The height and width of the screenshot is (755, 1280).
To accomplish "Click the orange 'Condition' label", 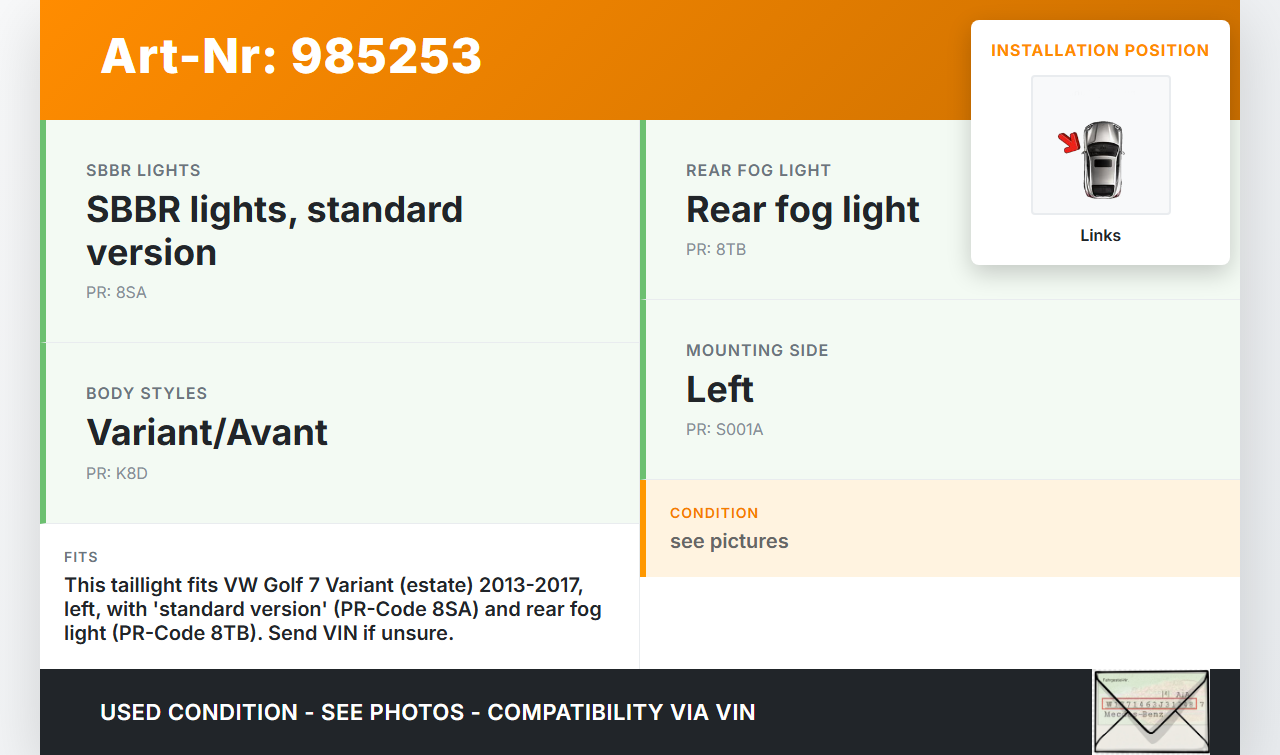I will point(714,513).
